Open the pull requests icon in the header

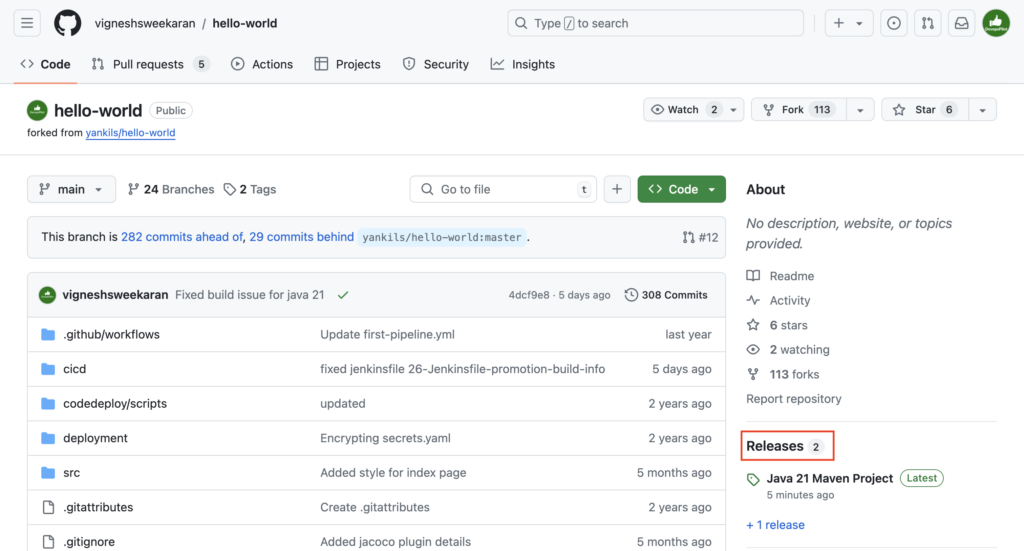[927, 24]
